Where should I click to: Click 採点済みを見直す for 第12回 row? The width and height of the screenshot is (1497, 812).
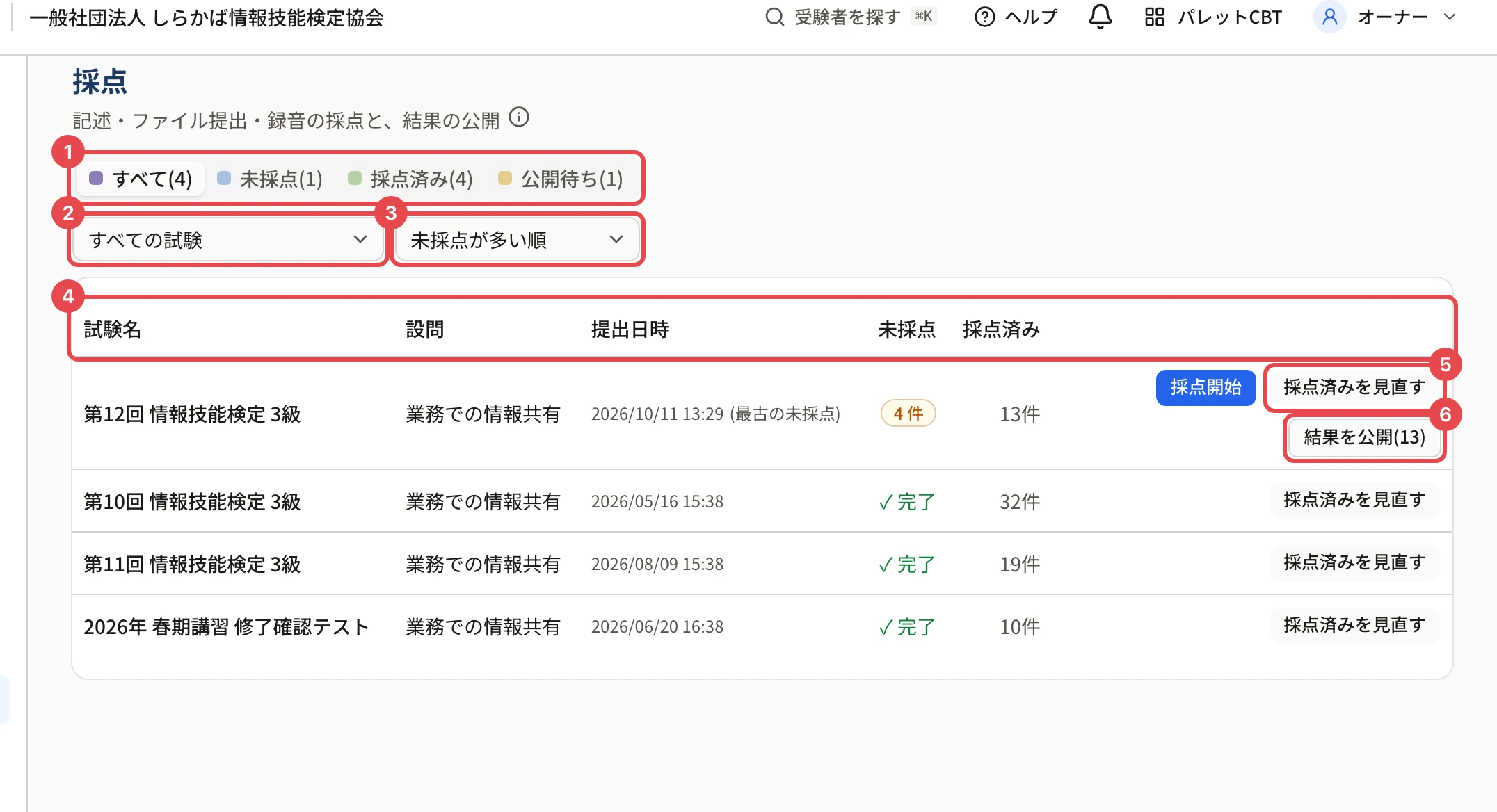(x=1354, y=387)
